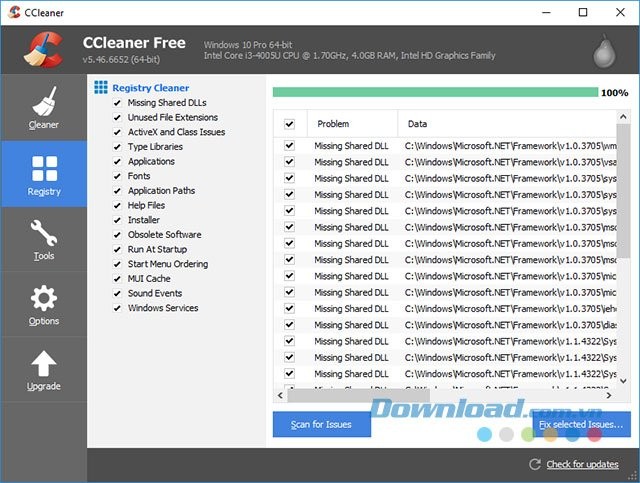Image resolution: width=640 pixels, height=483 pixels.
Task: Toggle the Fonts checkbox
Action: [x=117, y=176]
